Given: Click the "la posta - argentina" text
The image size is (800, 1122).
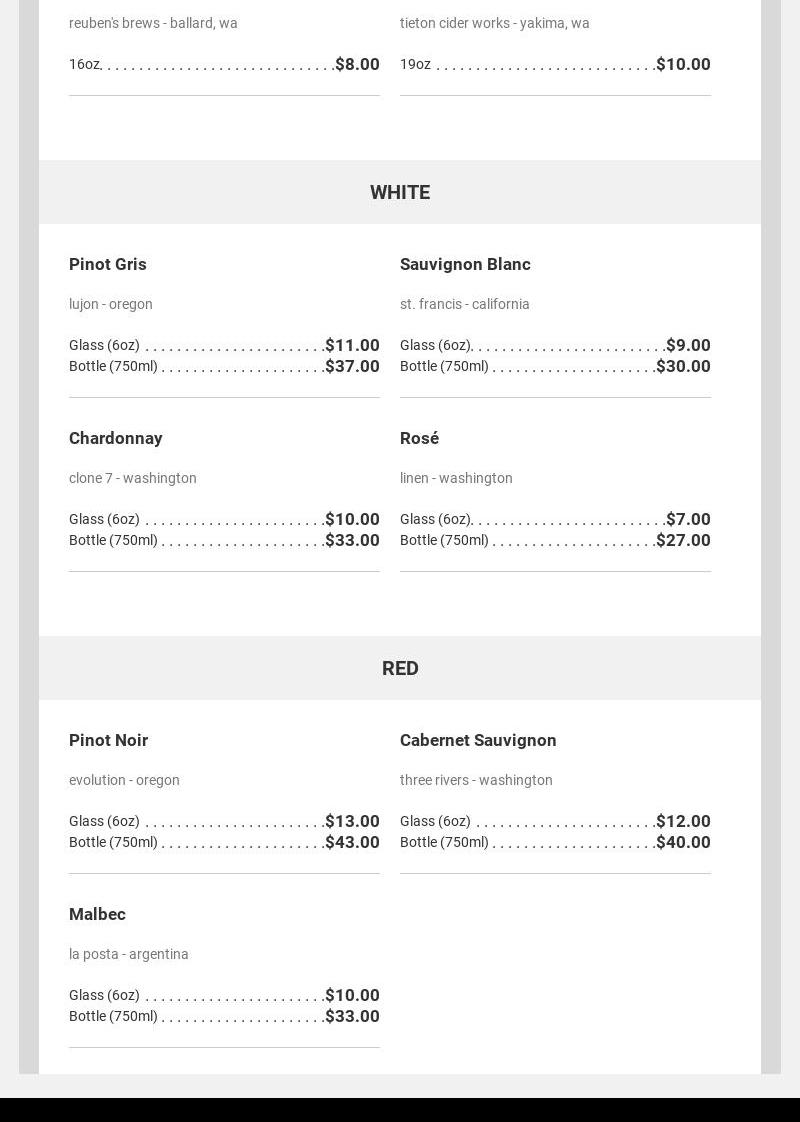Looking at the screenshot, I should tap(129, 954).
